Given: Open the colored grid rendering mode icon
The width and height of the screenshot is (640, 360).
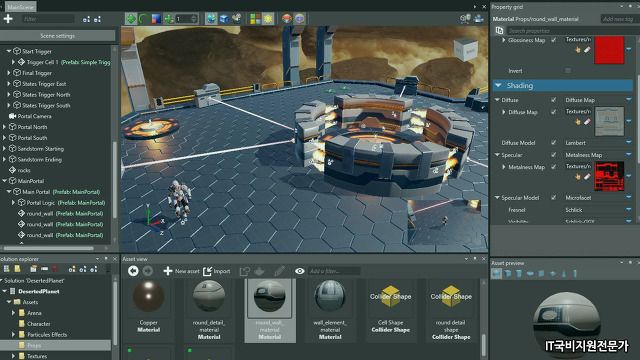Looking at the screenshot, I should tap(255, 19).
